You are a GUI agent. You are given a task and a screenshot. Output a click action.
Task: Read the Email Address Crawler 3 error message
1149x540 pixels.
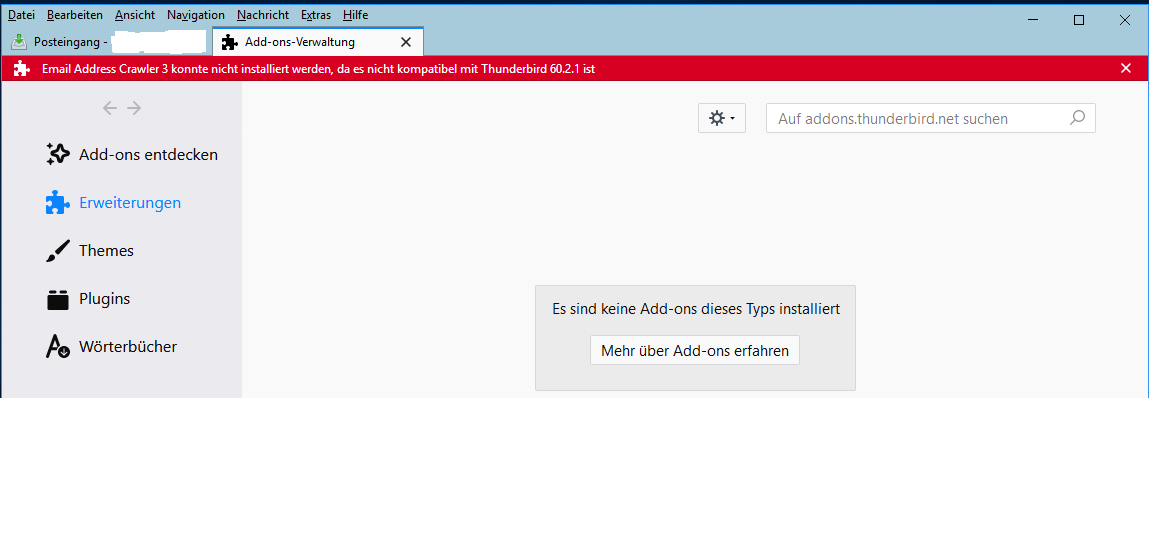click(318, 69)
